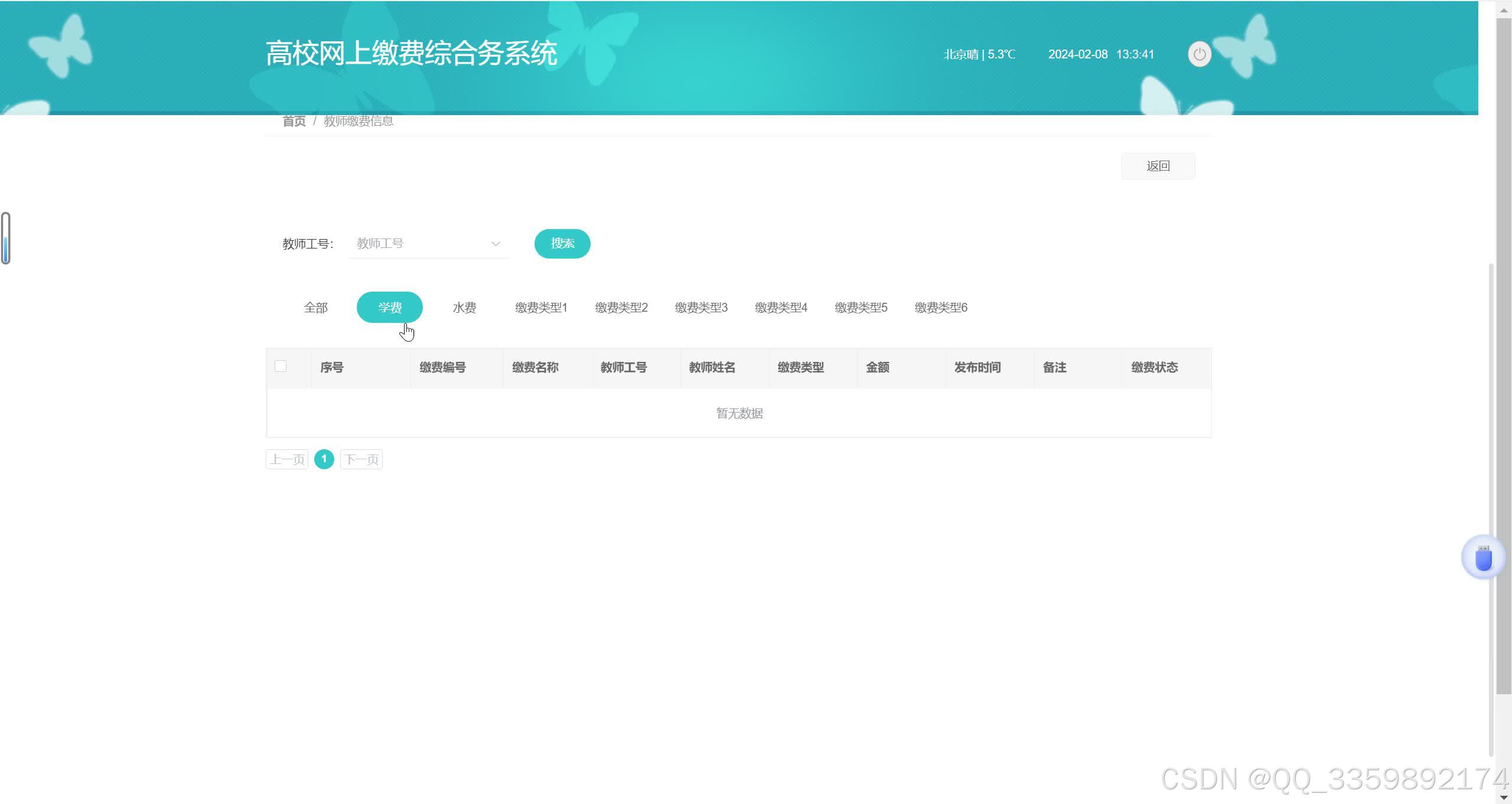
Task: Expand the 教师工号 dropdown chevron
Action: tap(496, 244)
